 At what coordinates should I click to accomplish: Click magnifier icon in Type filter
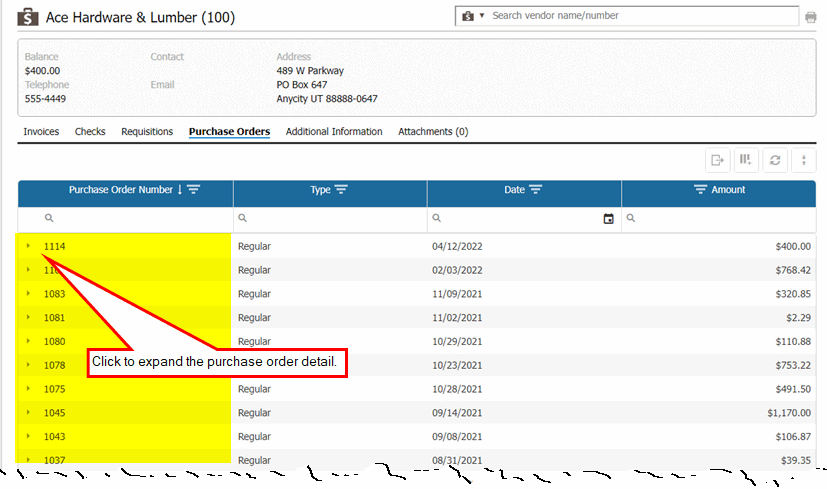point(242,218)
